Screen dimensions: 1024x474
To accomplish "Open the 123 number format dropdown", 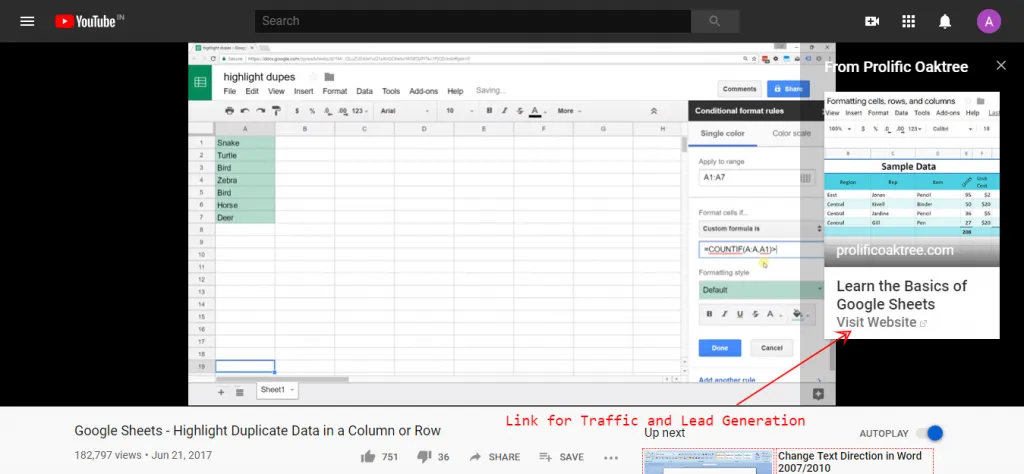I will click(x=360, y=111).
